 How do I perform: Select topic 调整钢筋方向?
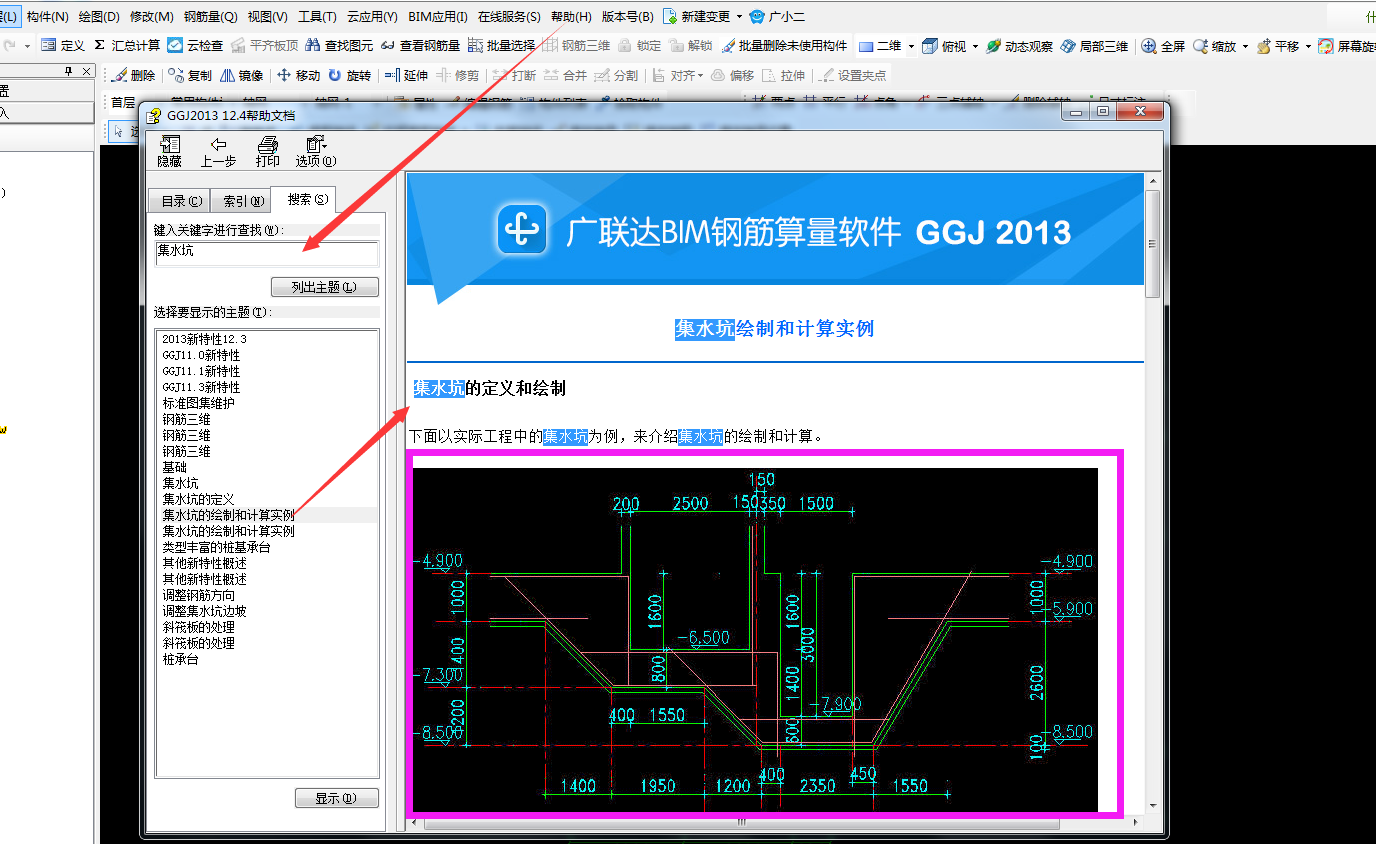[x=198, y=595]
